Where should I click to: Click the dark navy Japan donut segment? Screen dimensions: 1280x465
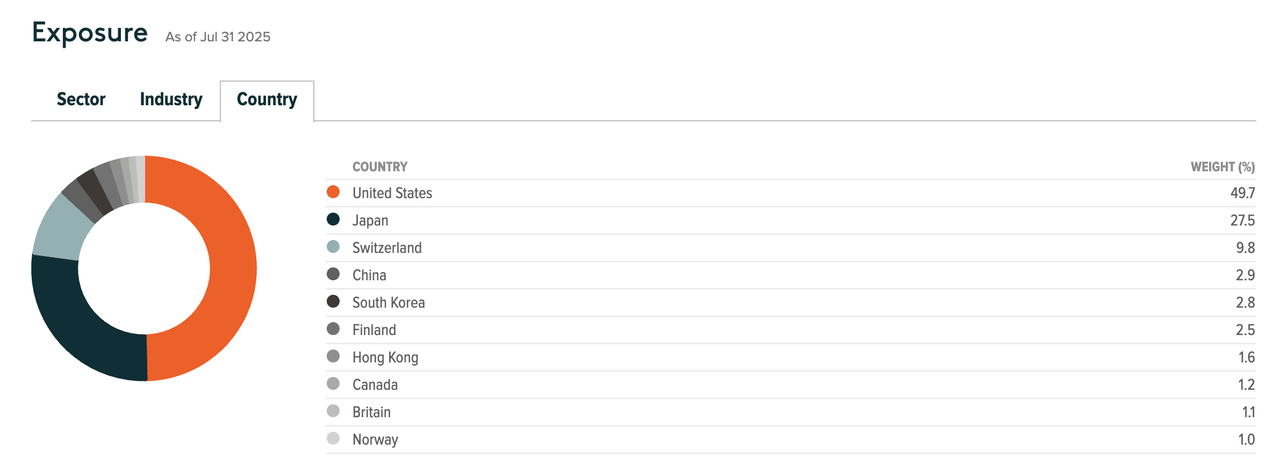[x=85, y=330]
